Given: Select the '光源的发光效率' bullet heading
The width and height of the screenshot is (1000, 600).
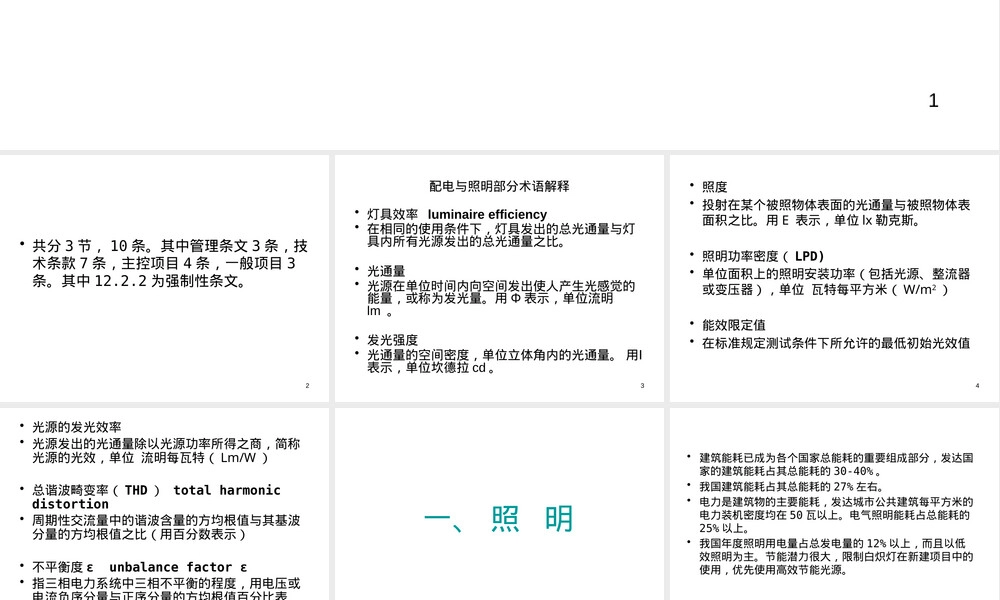Looking at the screenshot, I should coord(77,427).
